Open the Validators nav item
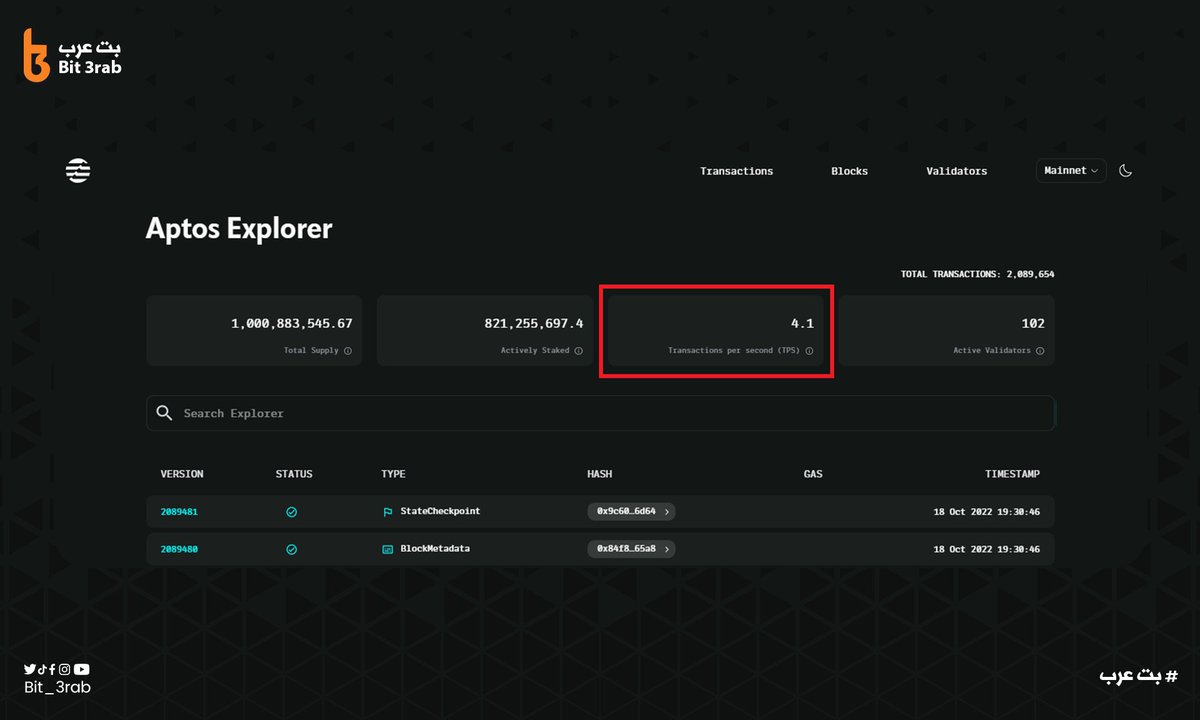Screen dimensions: 1200x720 pyautogui.click(x=956, y=171)
